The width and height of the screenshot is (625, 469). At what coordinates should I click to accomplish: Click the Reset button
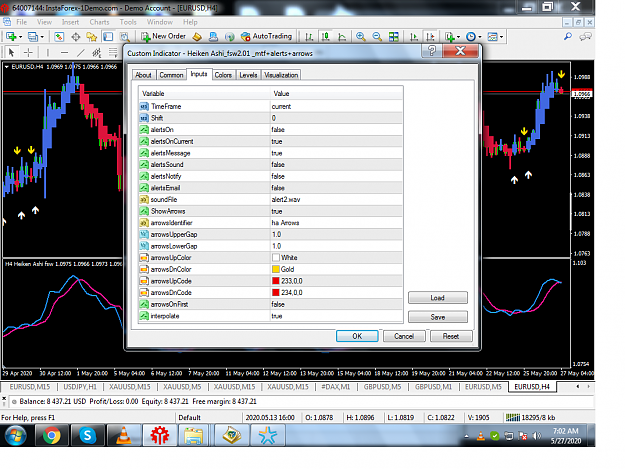click(x=451, y=336)
